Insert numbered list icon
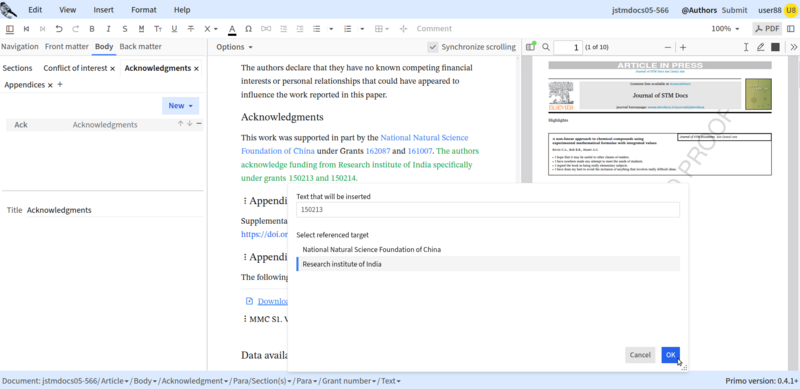 point(347,29)
